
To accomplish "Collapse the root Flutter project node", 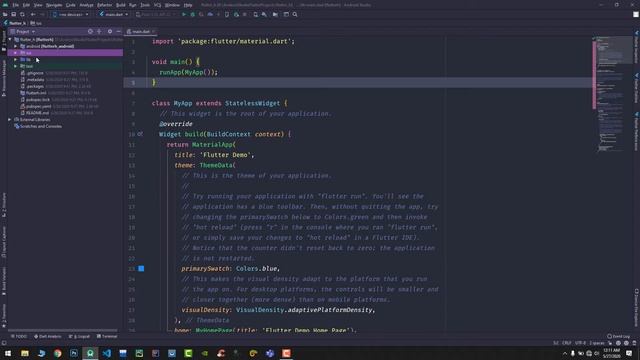I will [x=10, y=40].
